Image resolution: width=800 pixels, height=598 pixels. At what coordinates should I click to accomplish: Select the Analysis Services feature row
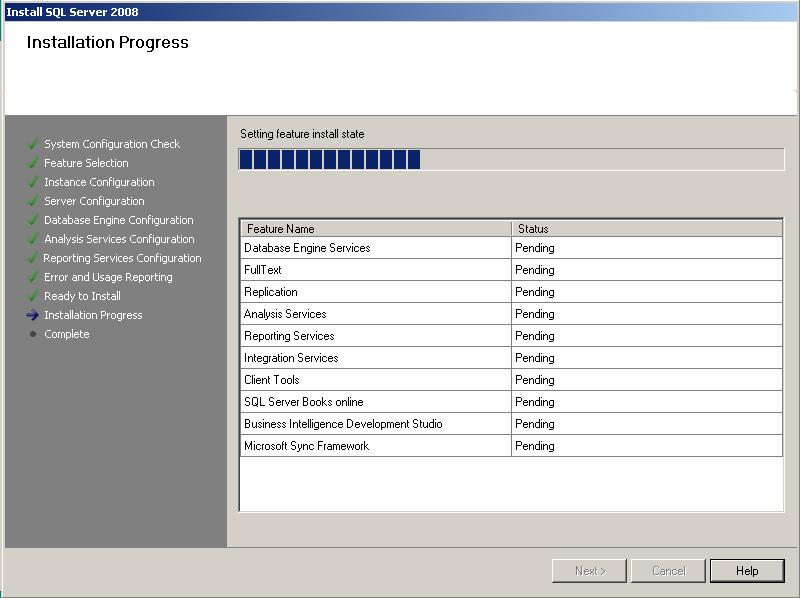pos(511,314)
